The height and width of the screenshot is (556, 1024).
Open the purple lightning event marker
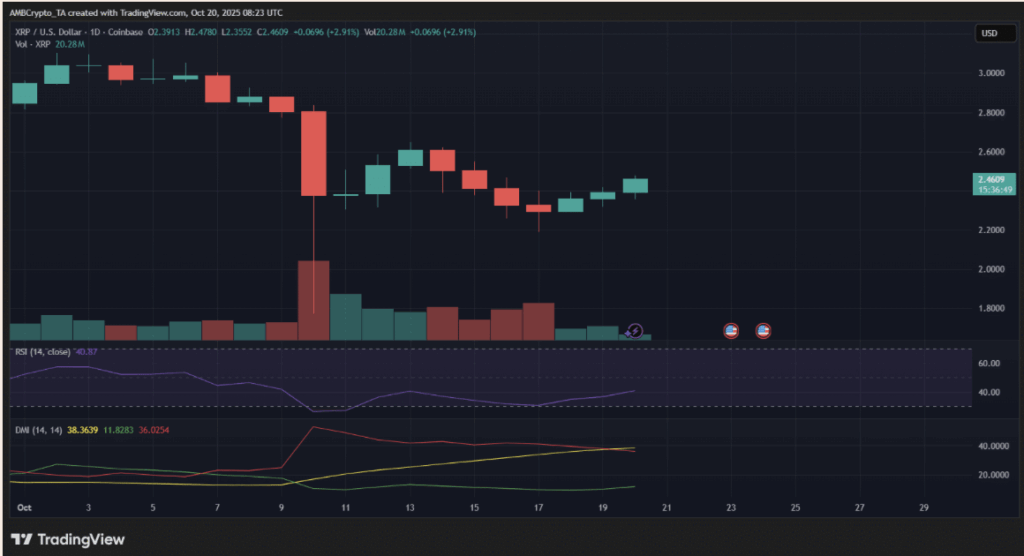coord(635,330)
